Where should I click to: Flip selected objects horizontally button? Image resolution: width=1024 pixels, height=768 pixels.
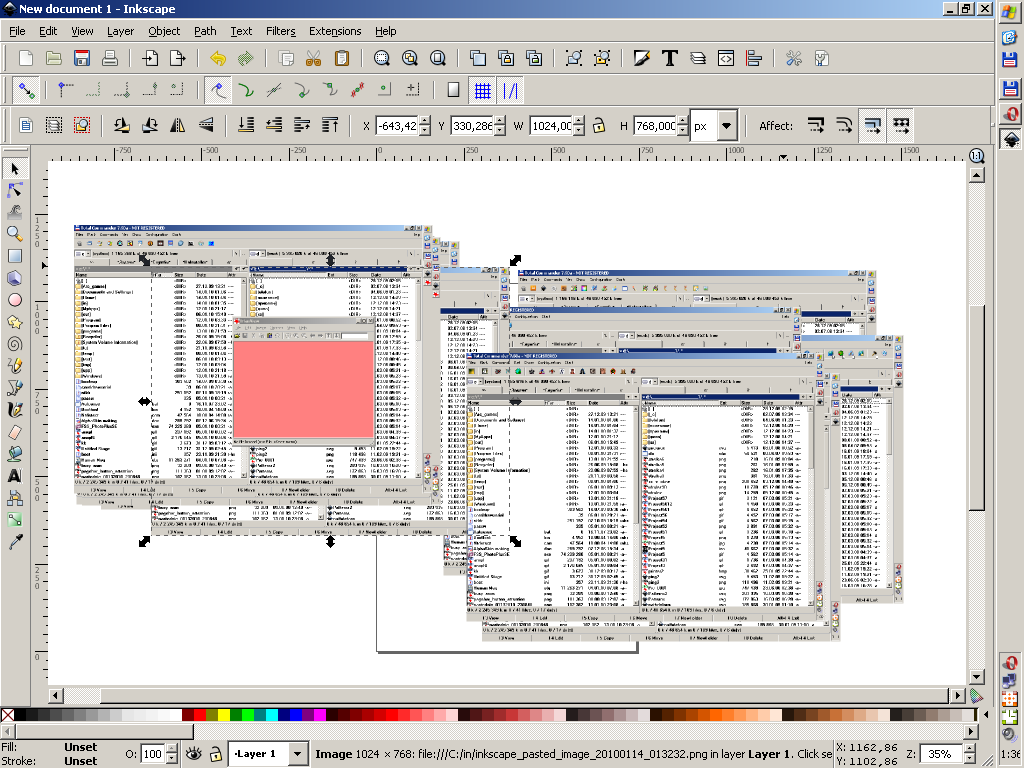[178, 125]
